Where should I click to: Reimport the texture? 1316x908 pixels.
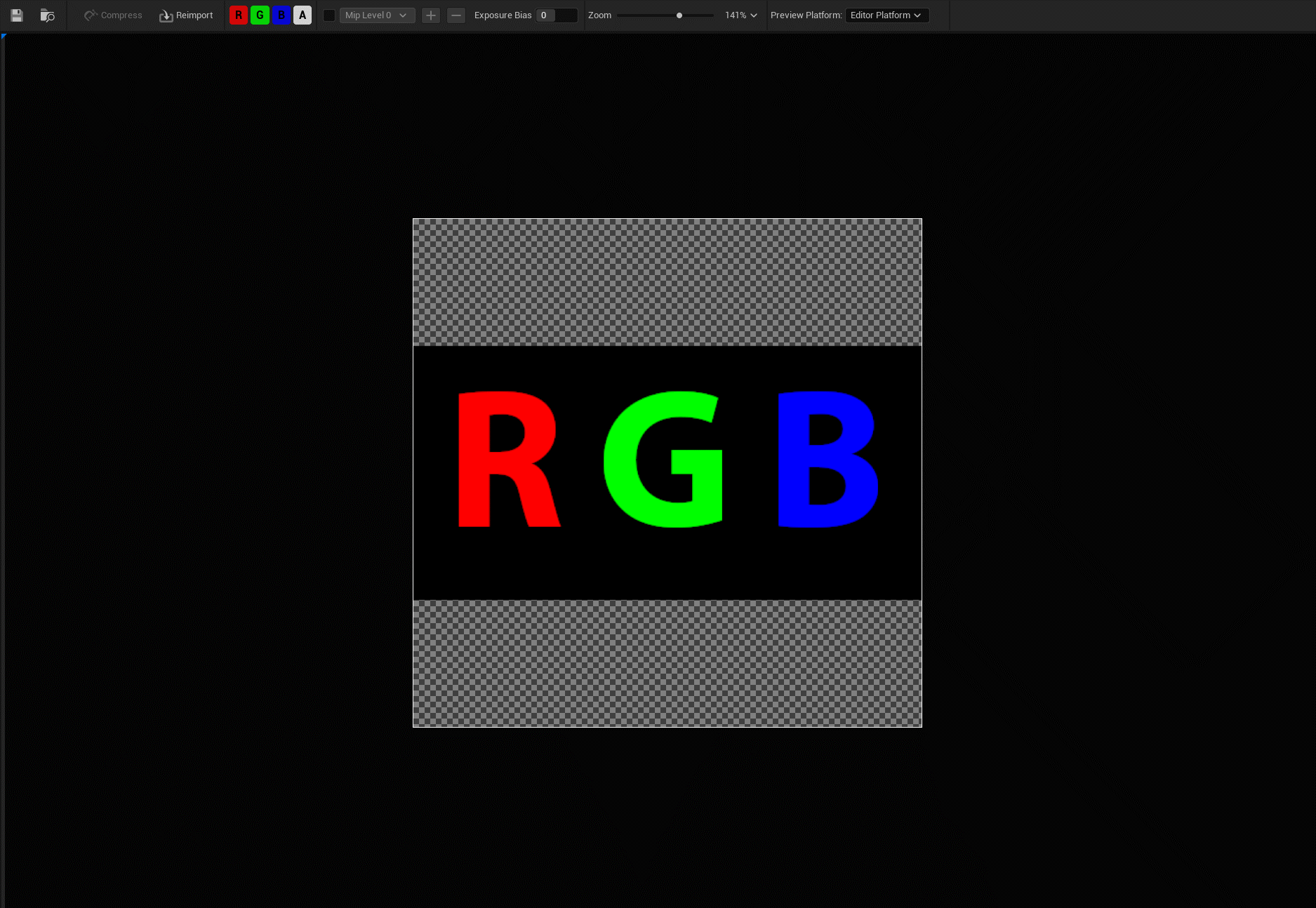tap(185, 15)
